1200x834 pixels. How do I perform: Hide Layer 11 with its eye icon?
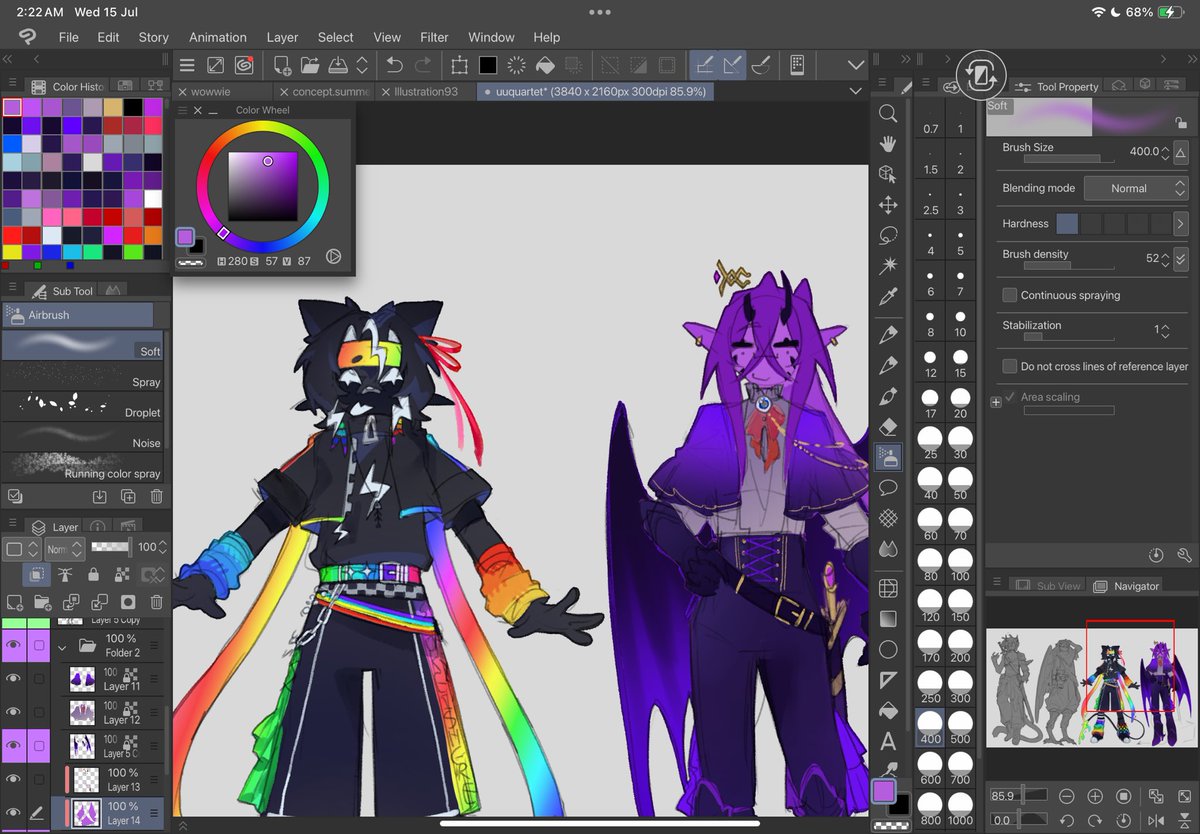[x=13, y=679]
